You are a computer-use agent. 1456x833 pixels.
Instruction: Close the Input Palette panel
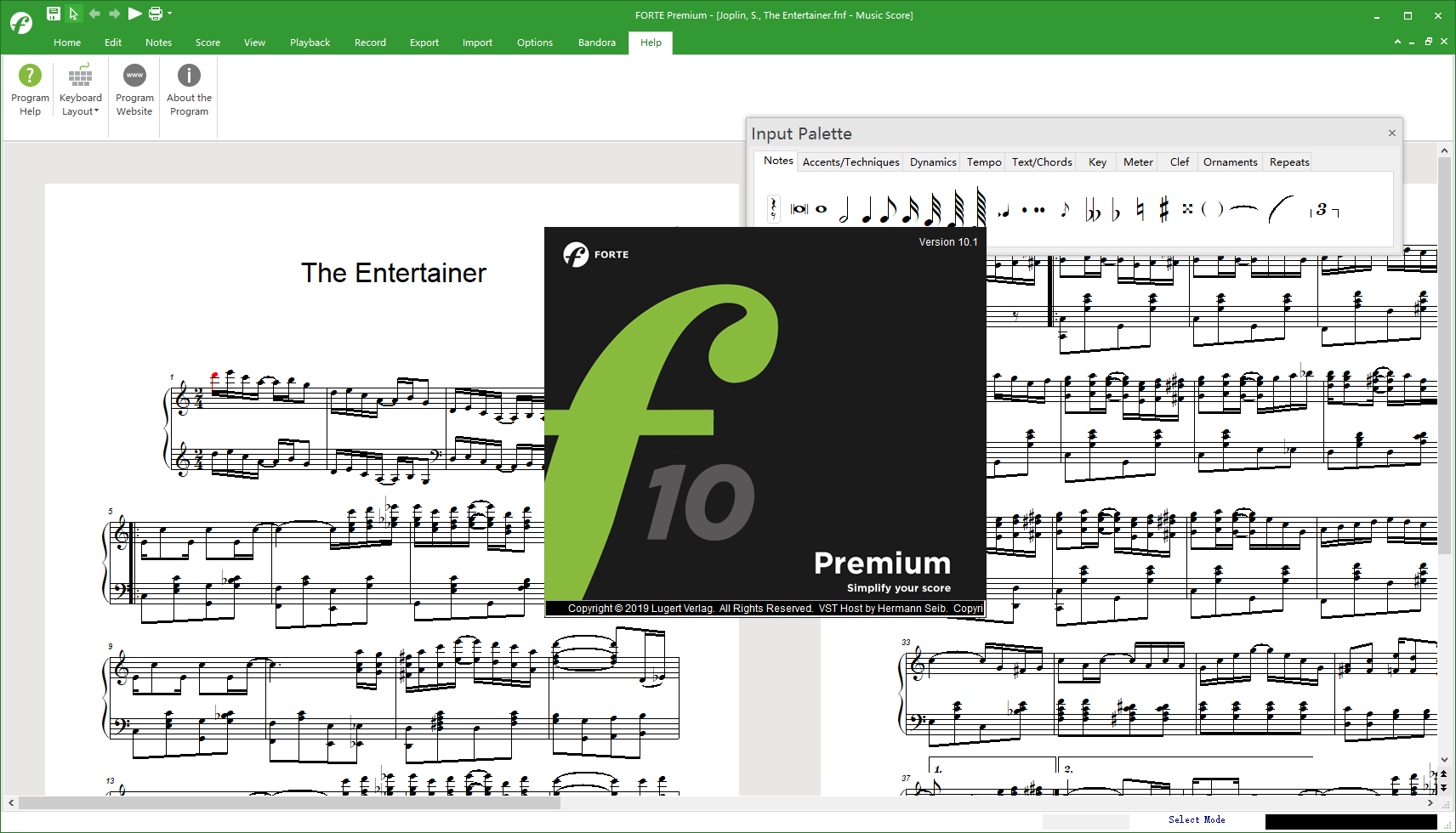tap(1392, 133)
